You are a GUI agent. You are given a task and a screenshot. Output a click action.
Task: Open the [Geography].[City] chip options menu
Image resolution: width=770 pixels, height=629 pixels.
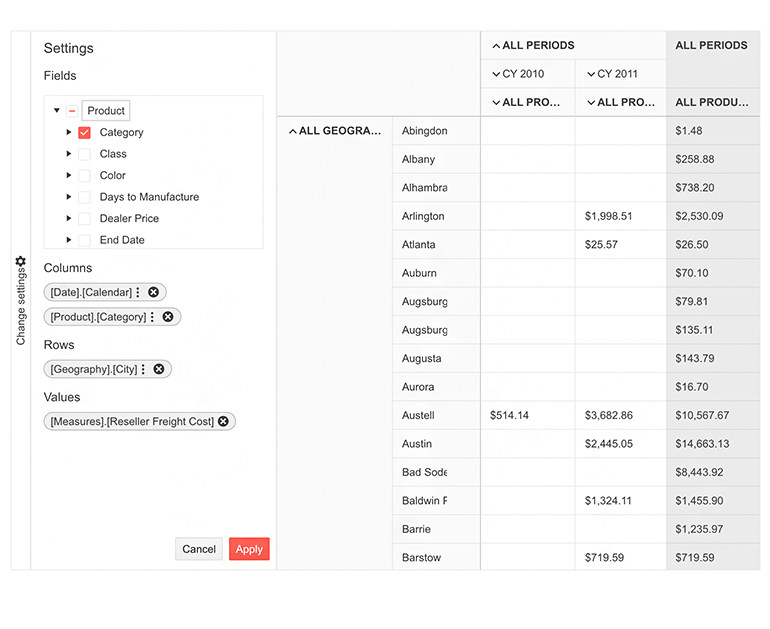144,369
